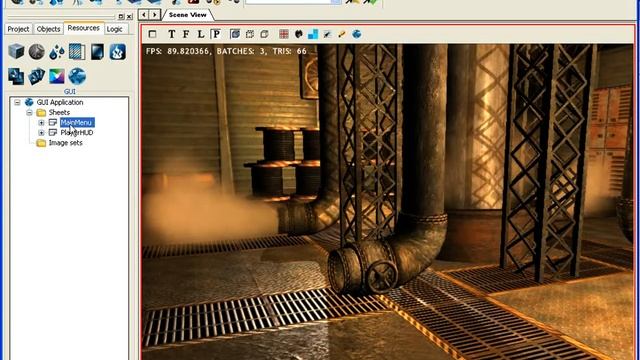Click the solid box display icon
Screen dimensions: 640x360
pyautogui.click(x=264, y=34)
